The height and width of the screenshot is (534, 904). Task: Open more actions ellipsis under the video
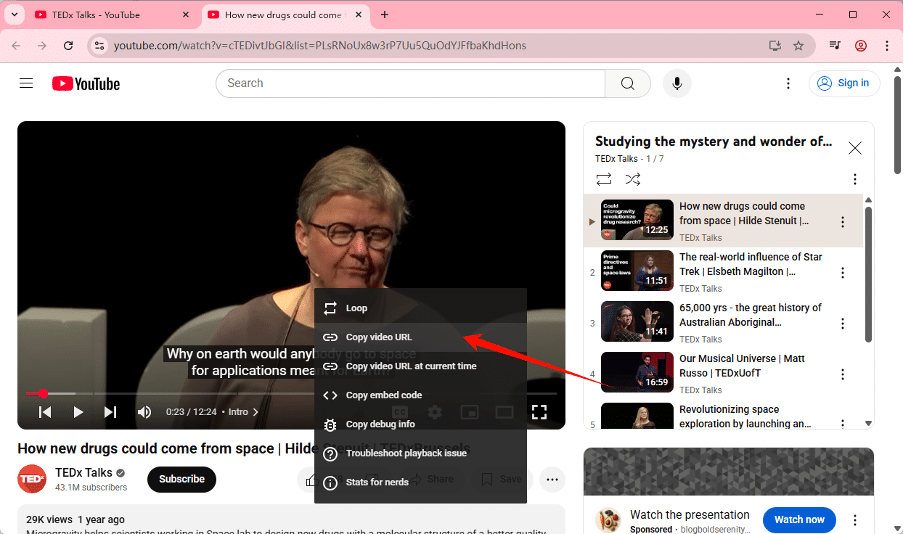[552, 479]
